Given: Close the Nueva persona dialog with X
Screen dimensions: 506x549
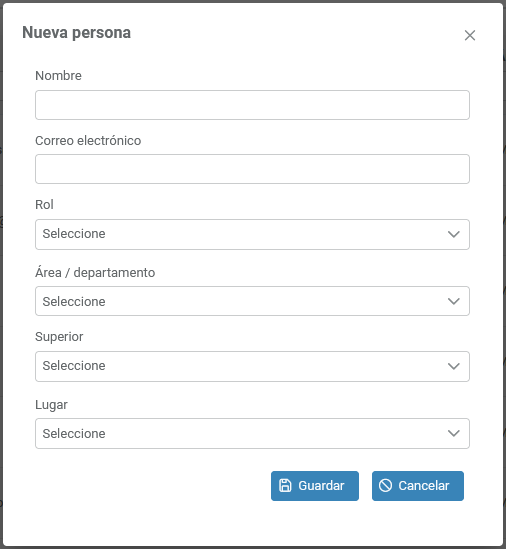Looking at the screenshot, I should pyautogui.click(x=470, y=35).
